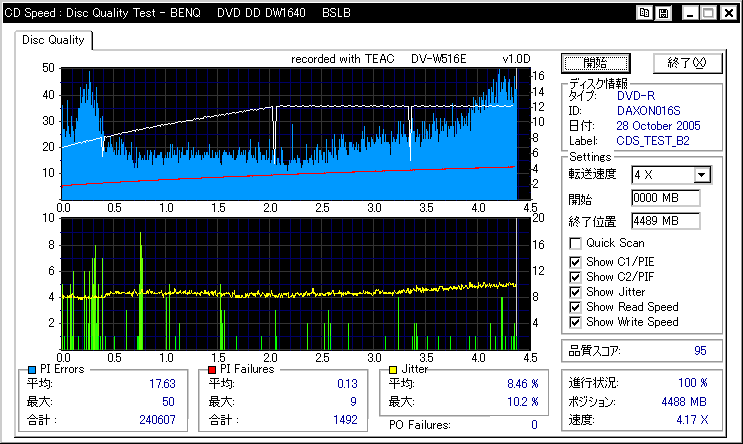This screenshot has width=743, height=444.
Task: Toggle Show Write Speed checkbox
Action: click(575, 322)
